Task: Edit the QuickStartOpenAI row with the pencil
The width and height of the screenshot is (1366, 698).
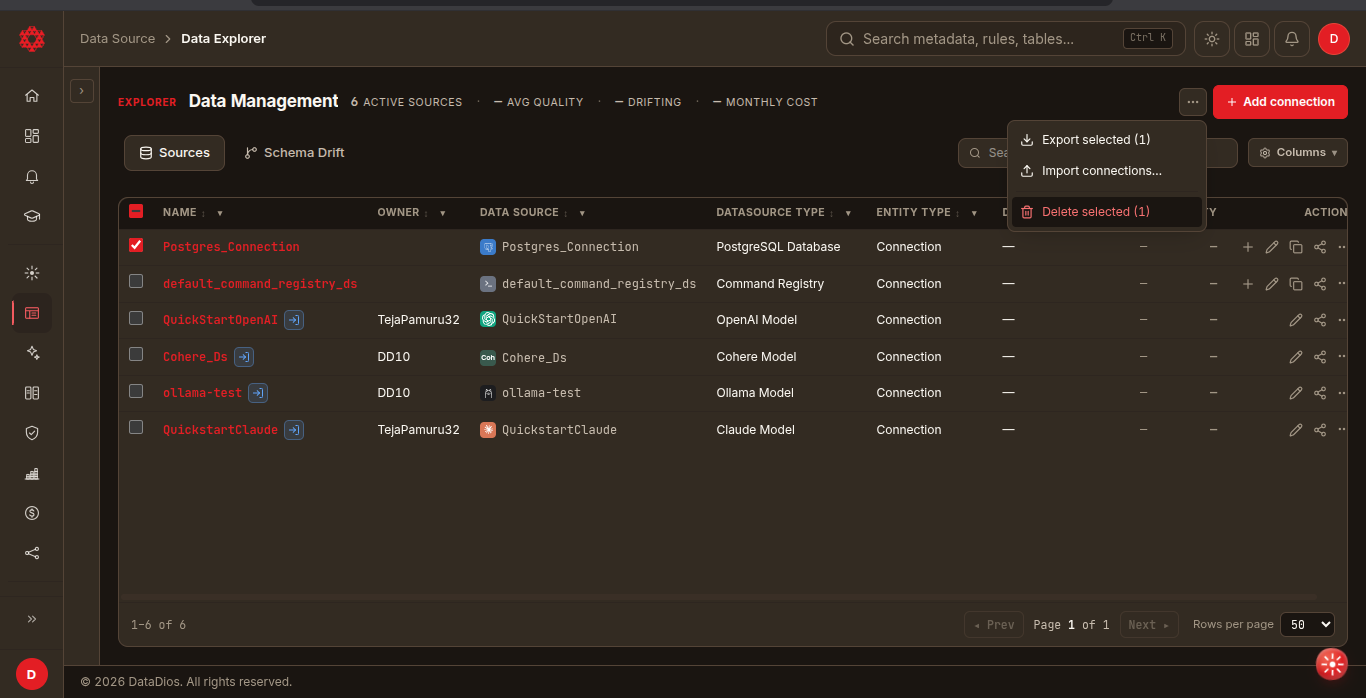Action: click(1296, 320)
